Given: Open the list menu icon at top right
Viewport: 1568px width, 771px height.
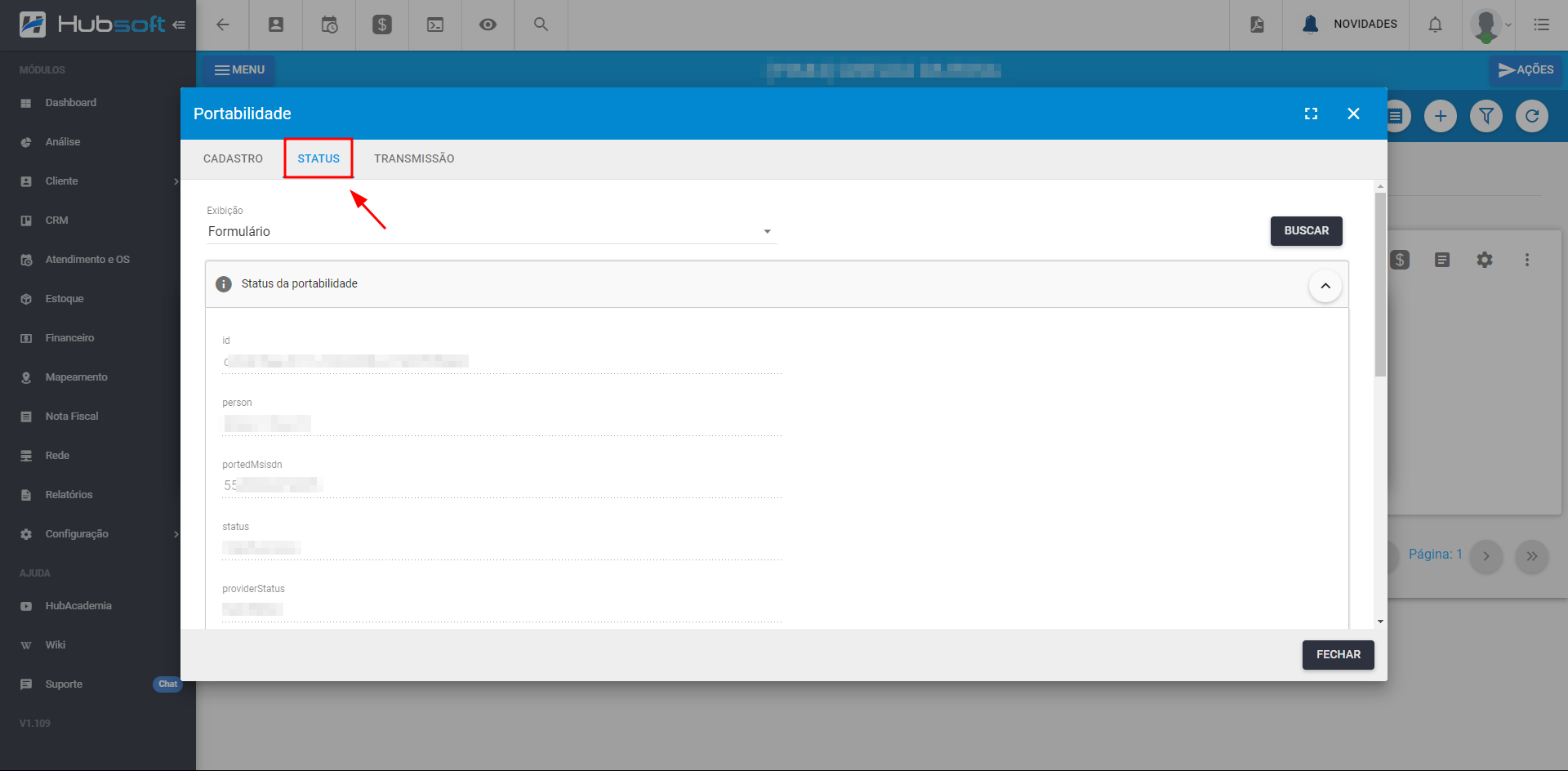Looking at the screenshot, I should pyautogui.click(x=1541, y=25).
